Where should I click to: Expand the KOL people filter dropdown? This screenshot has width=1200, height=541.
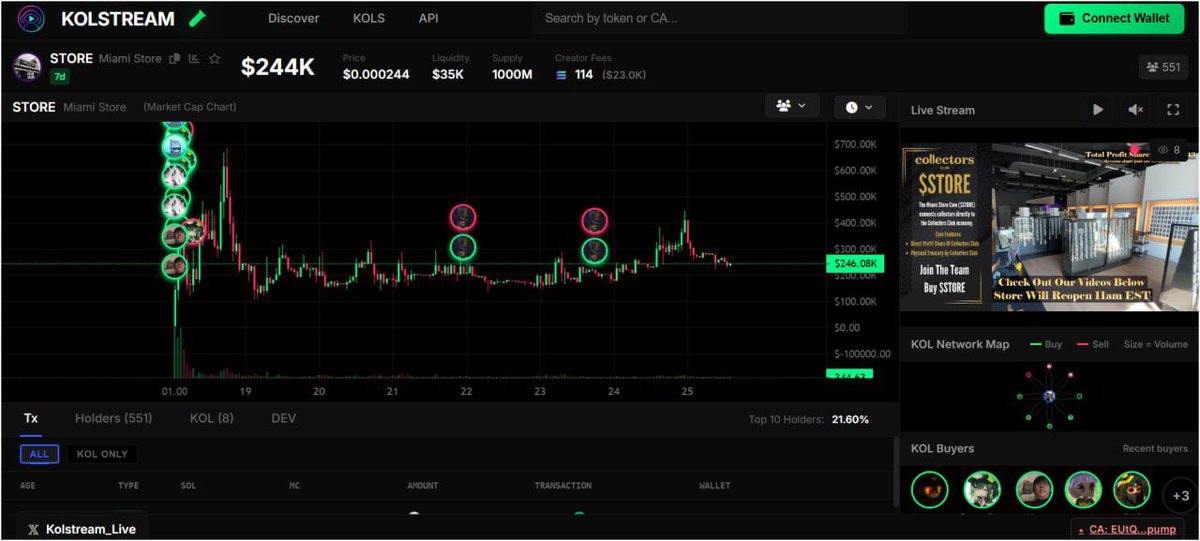click(792, 106)
